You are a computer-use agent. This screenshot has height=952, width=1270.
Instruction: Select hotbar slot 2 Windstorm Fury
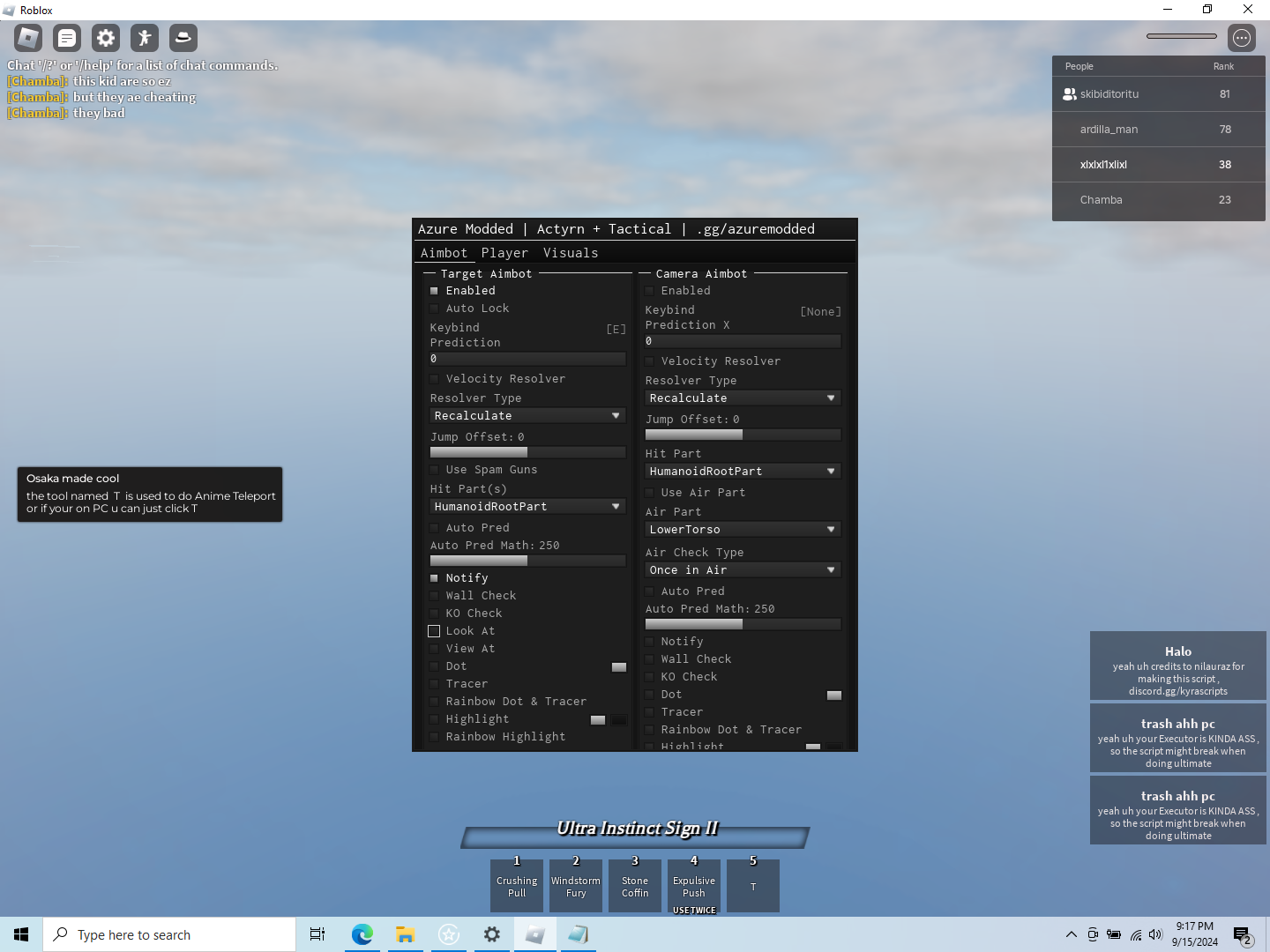[576, 886]
